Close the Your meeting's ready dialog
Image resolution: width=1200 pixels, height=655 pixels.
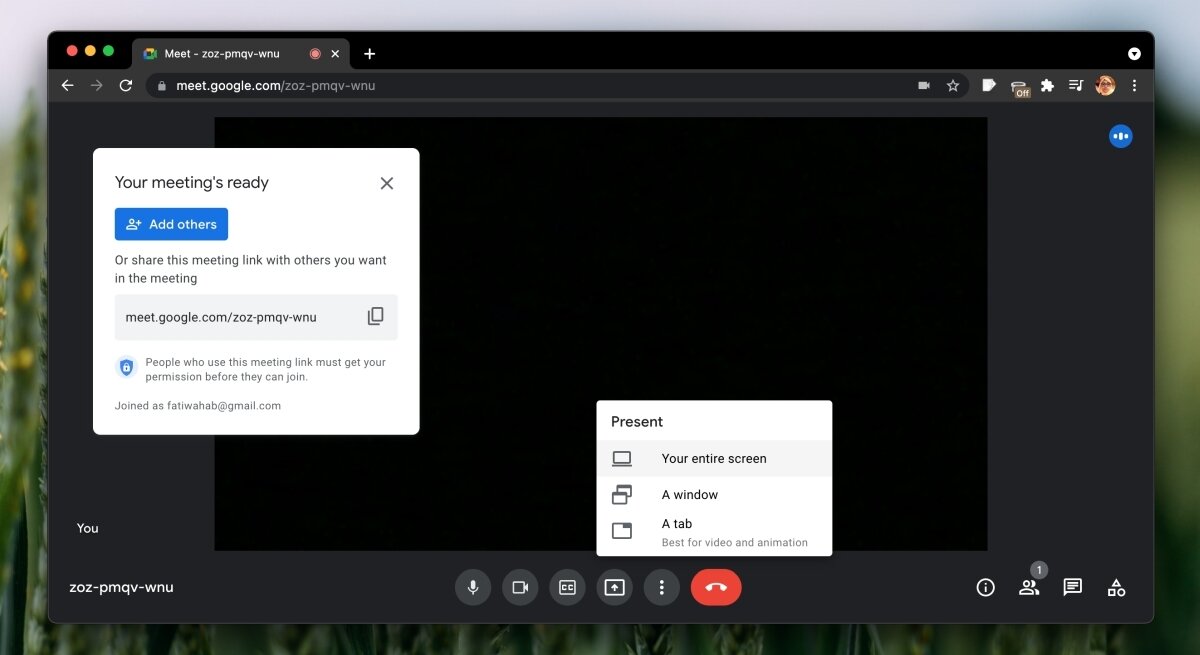[x=387, y=183]
